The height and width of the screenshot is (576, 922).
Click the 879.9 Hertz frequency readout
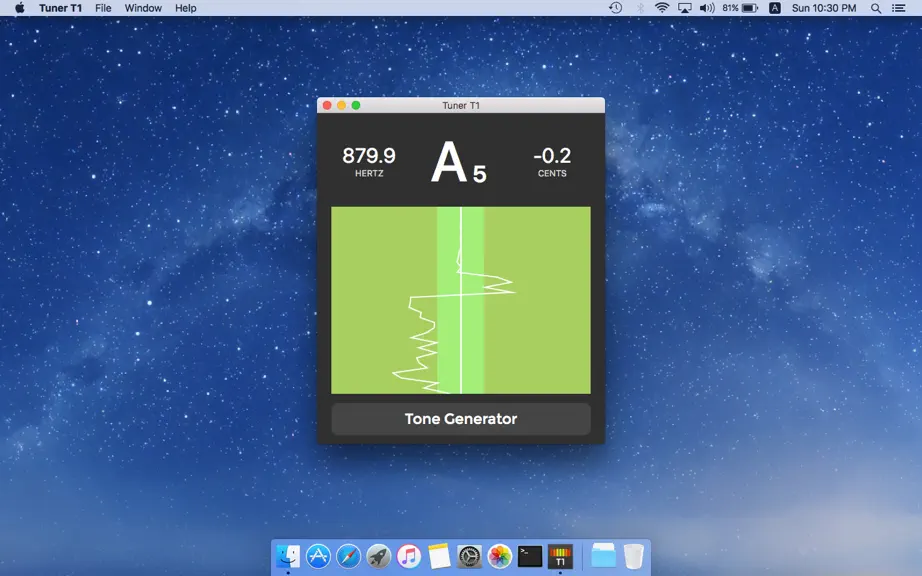tap(369, 161)
